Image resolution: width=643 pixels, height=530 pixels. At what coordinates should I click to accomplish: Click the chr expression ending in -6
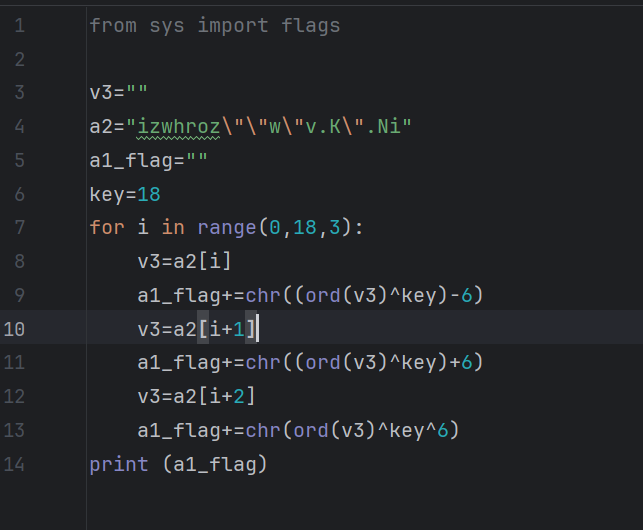[364, 295]
